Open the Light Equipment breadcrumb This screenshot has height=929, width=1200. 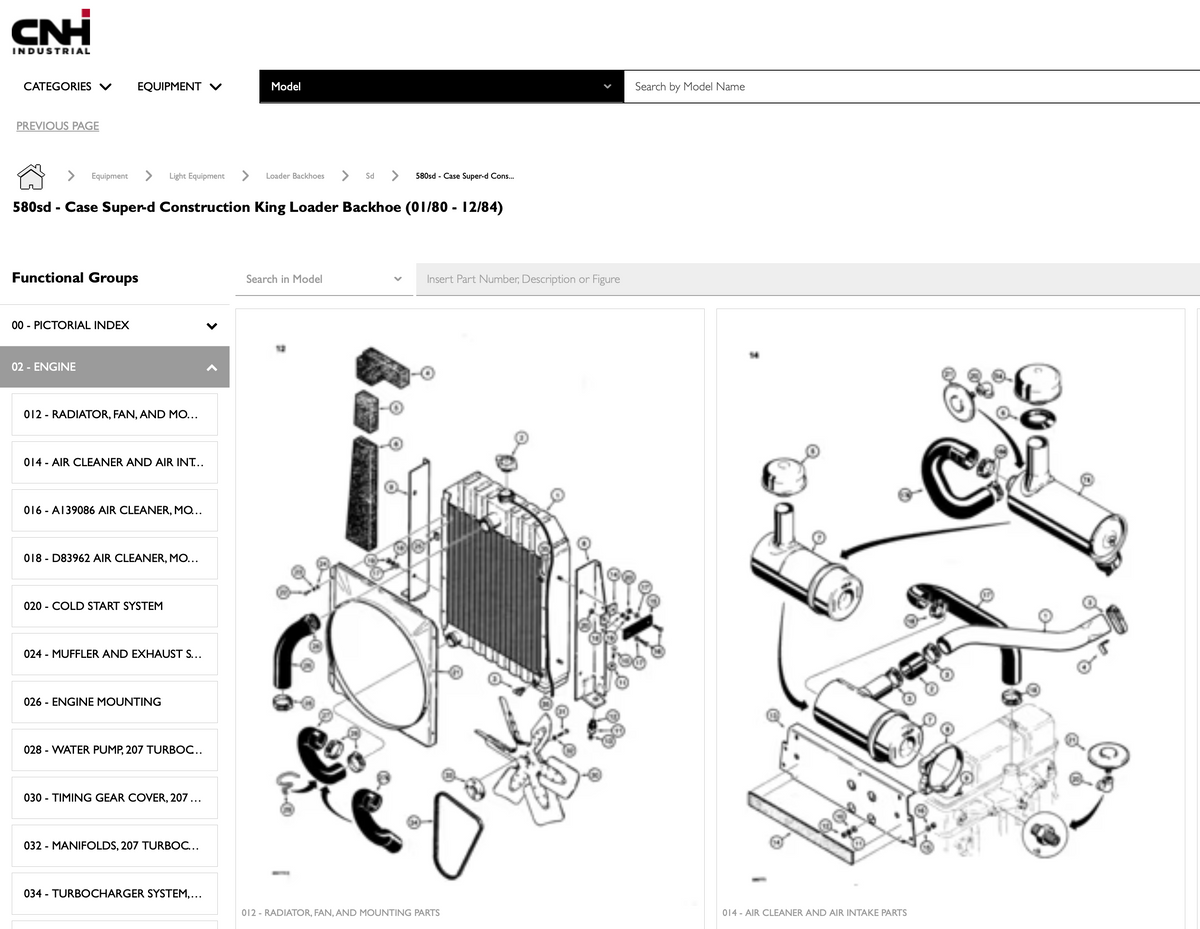[x=197, y=176]
